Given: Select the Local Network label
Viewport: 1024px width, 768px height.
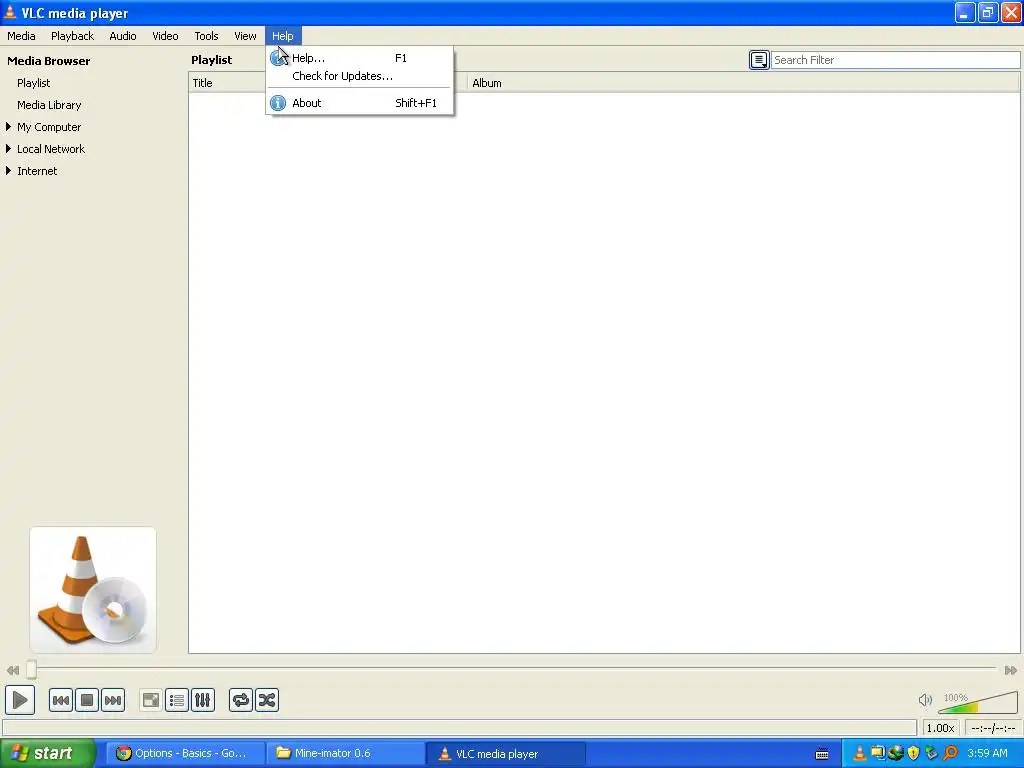Looking at the screenshot, I should pos(51,149).
